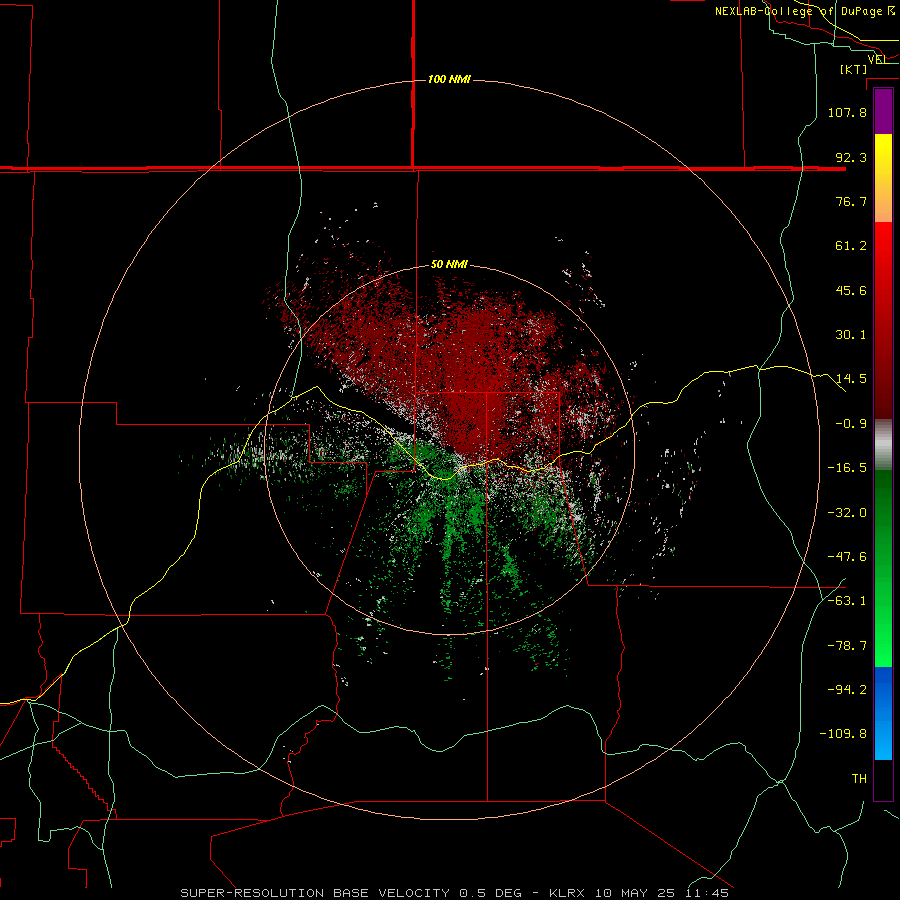The width and height of the screenshot is (900, 900).
Task: Click the KLRX station identifier in caption
Action: [x=568, y=893]
